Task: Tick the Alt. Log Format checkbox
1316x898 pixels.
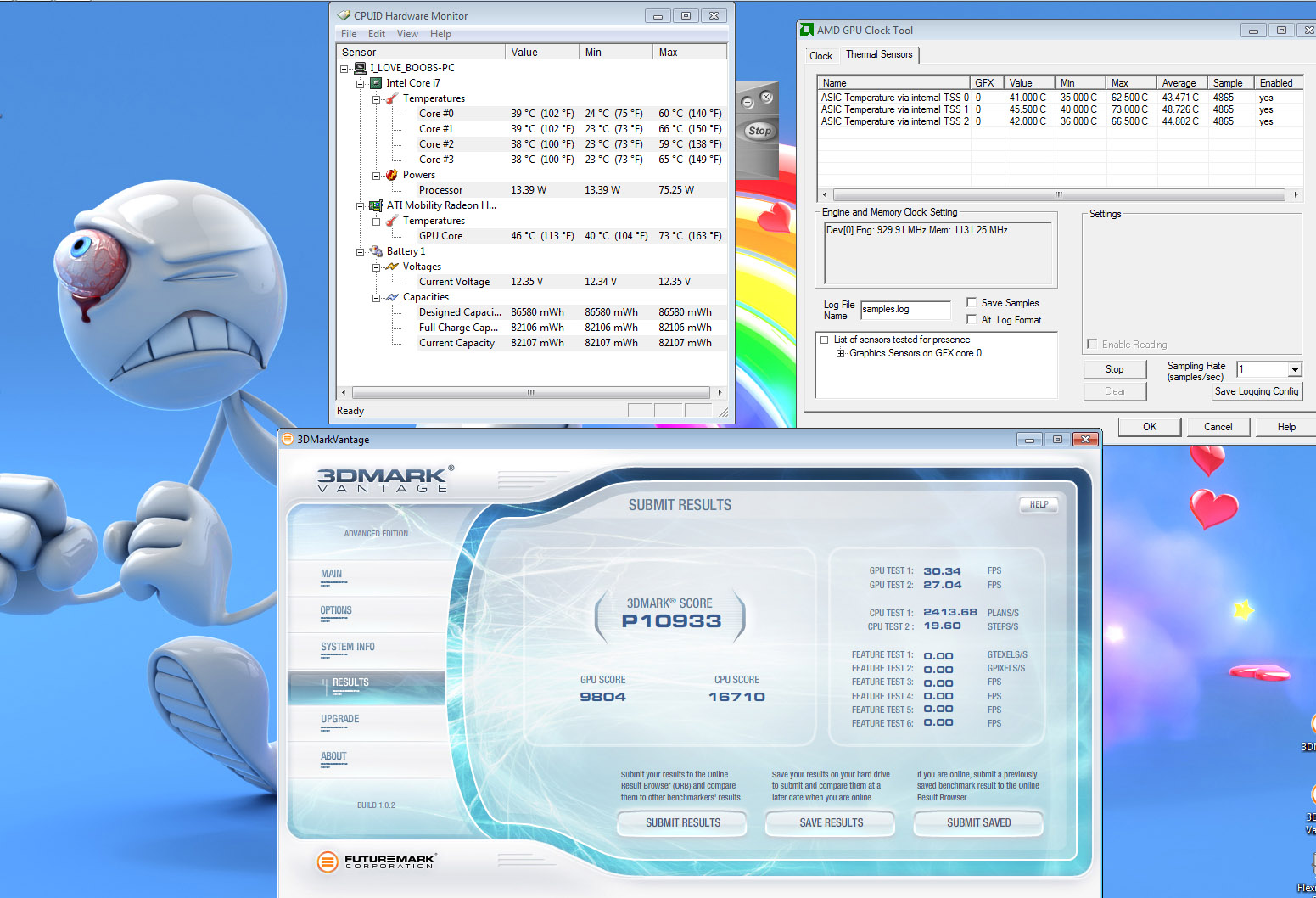Action: [972, 319]
